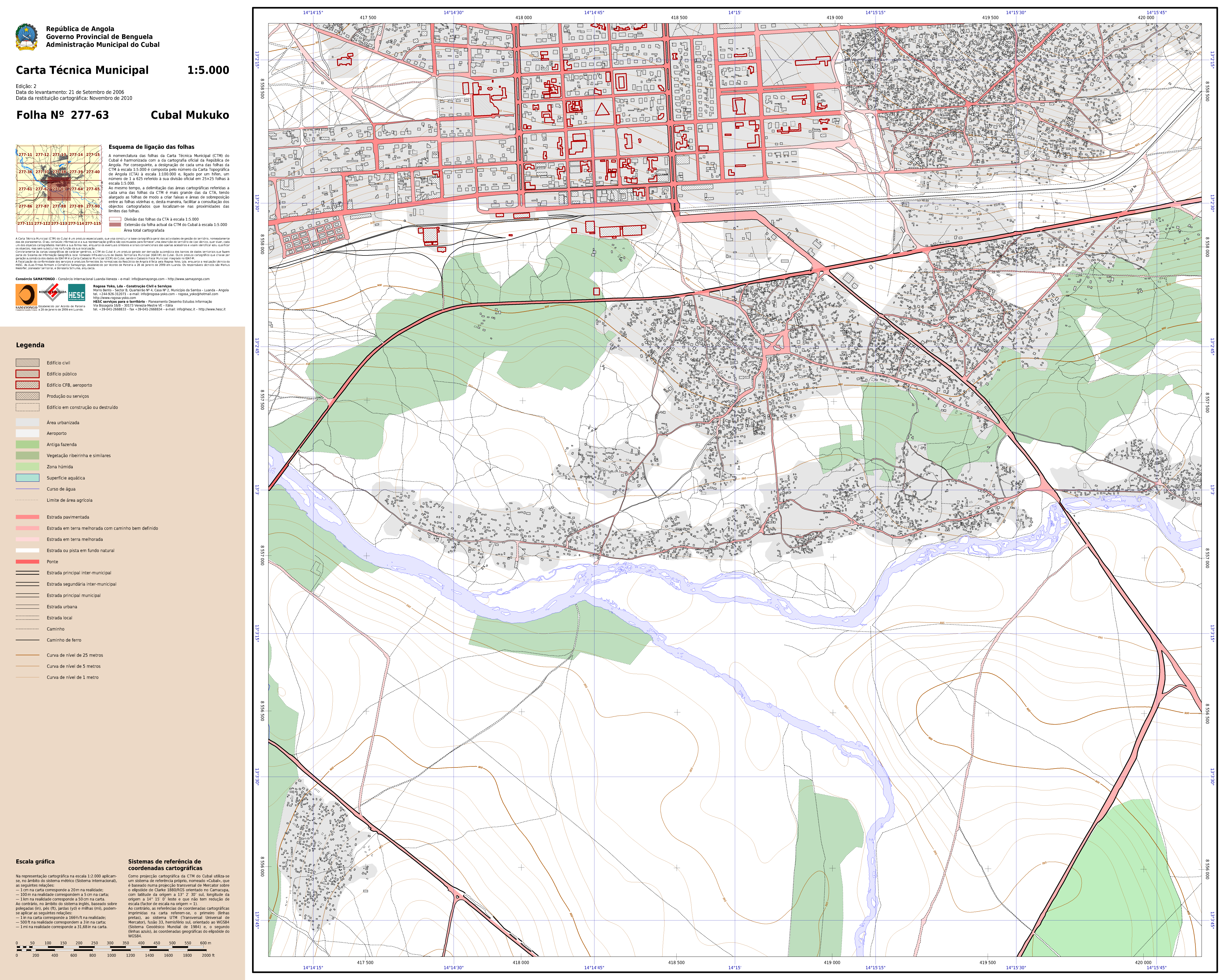This screenshot has height=980, width=1225.
Task: Click the '417 500' easting label on bottom edge
Action: tap(365, 962)
